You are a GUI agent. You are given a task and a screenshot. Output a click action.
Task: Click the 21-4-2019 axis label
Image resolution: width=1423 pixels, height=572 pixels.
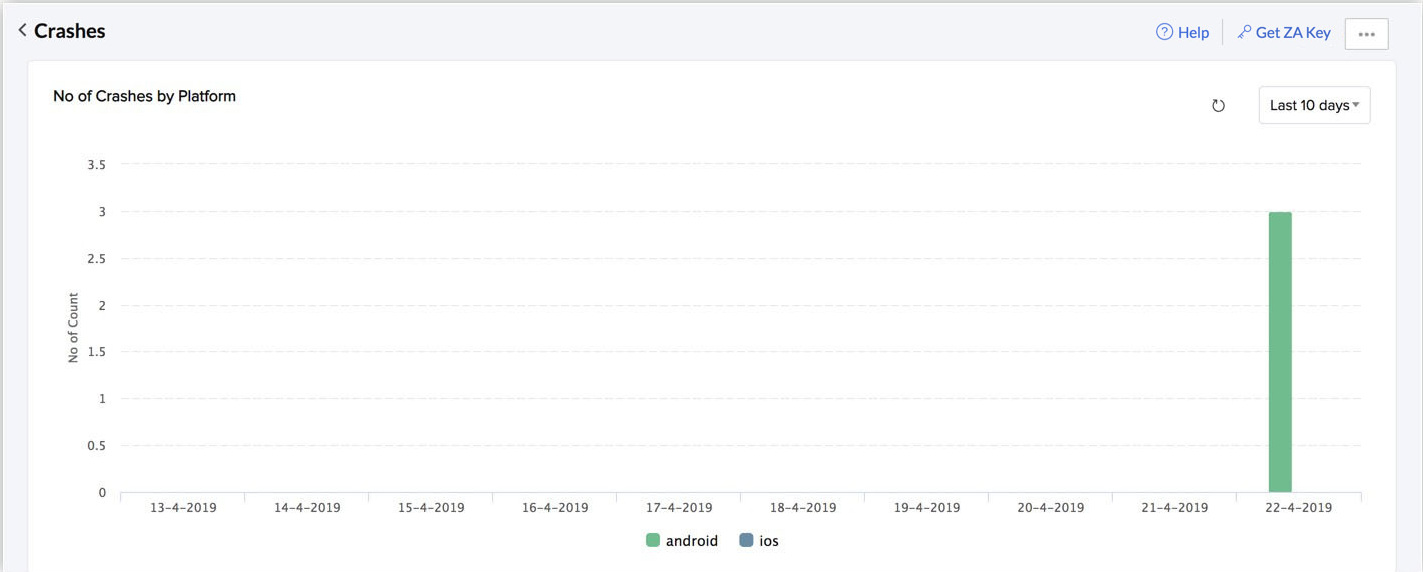coord(1175,507)
